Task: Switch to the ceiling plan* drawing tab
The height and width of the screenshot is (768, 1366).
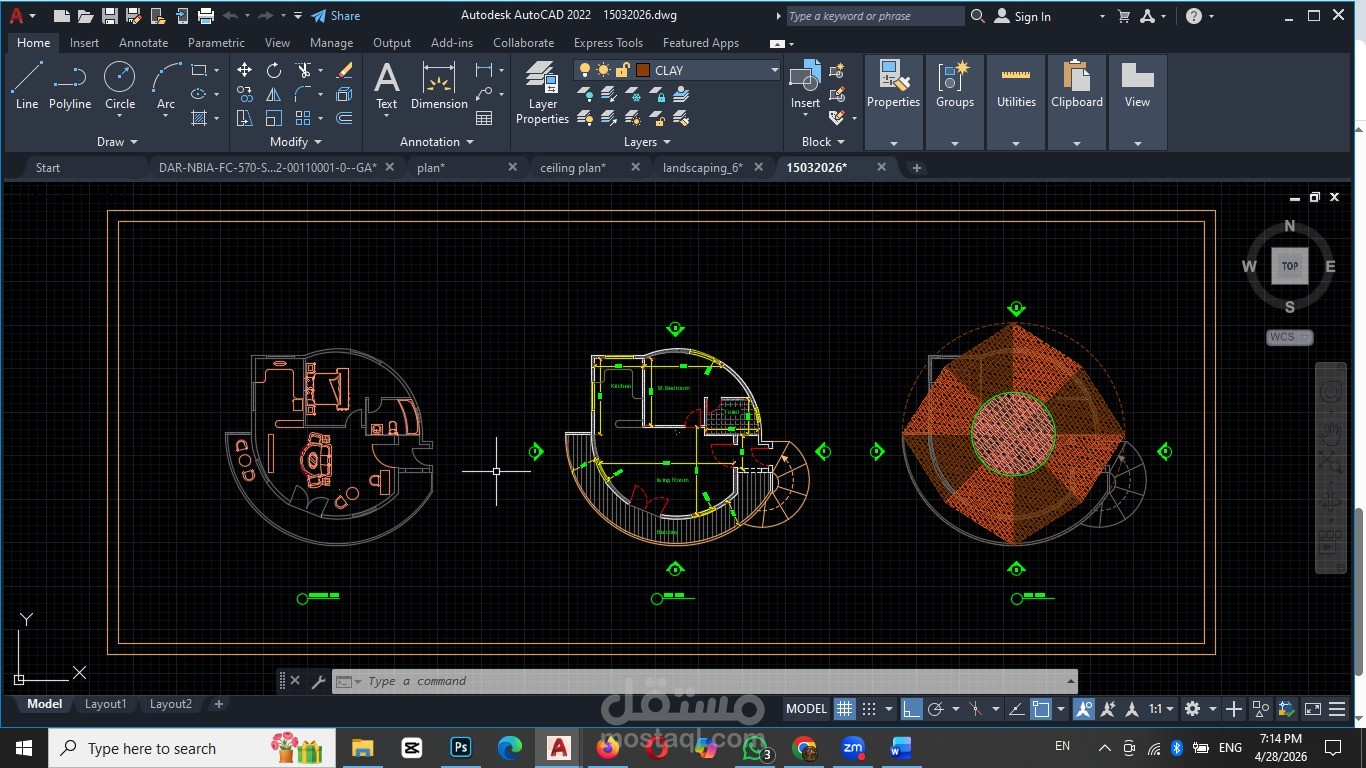Action: 573,168
